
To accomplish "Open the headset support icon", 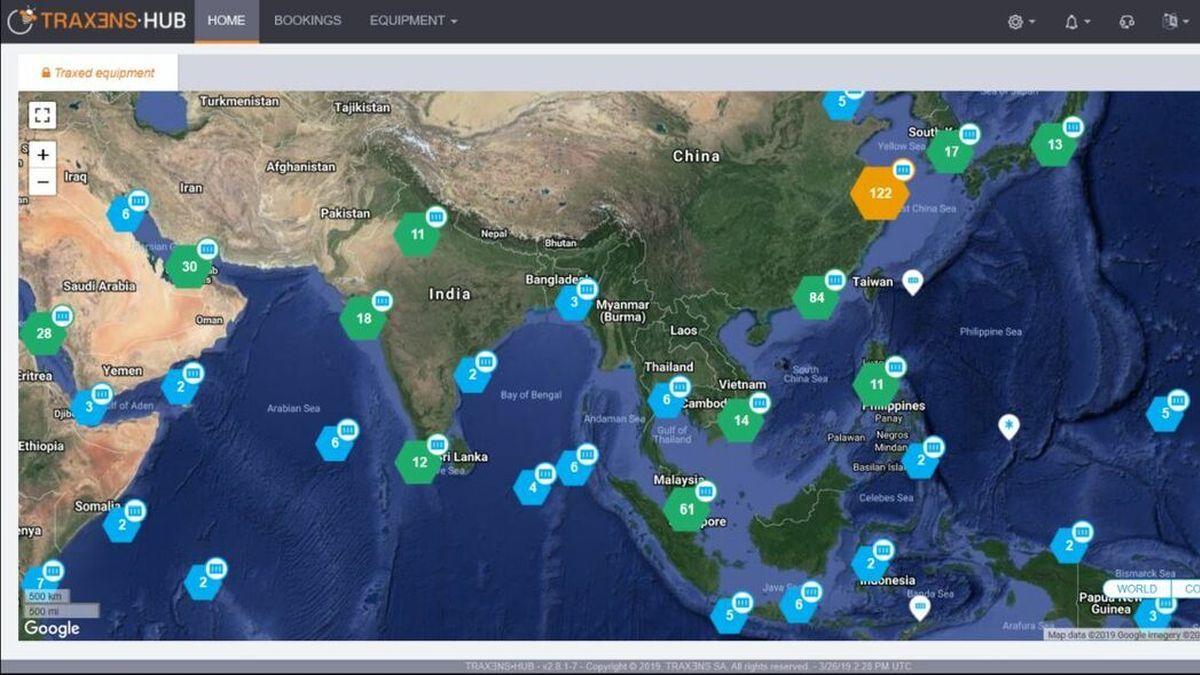I will 1128,21.
